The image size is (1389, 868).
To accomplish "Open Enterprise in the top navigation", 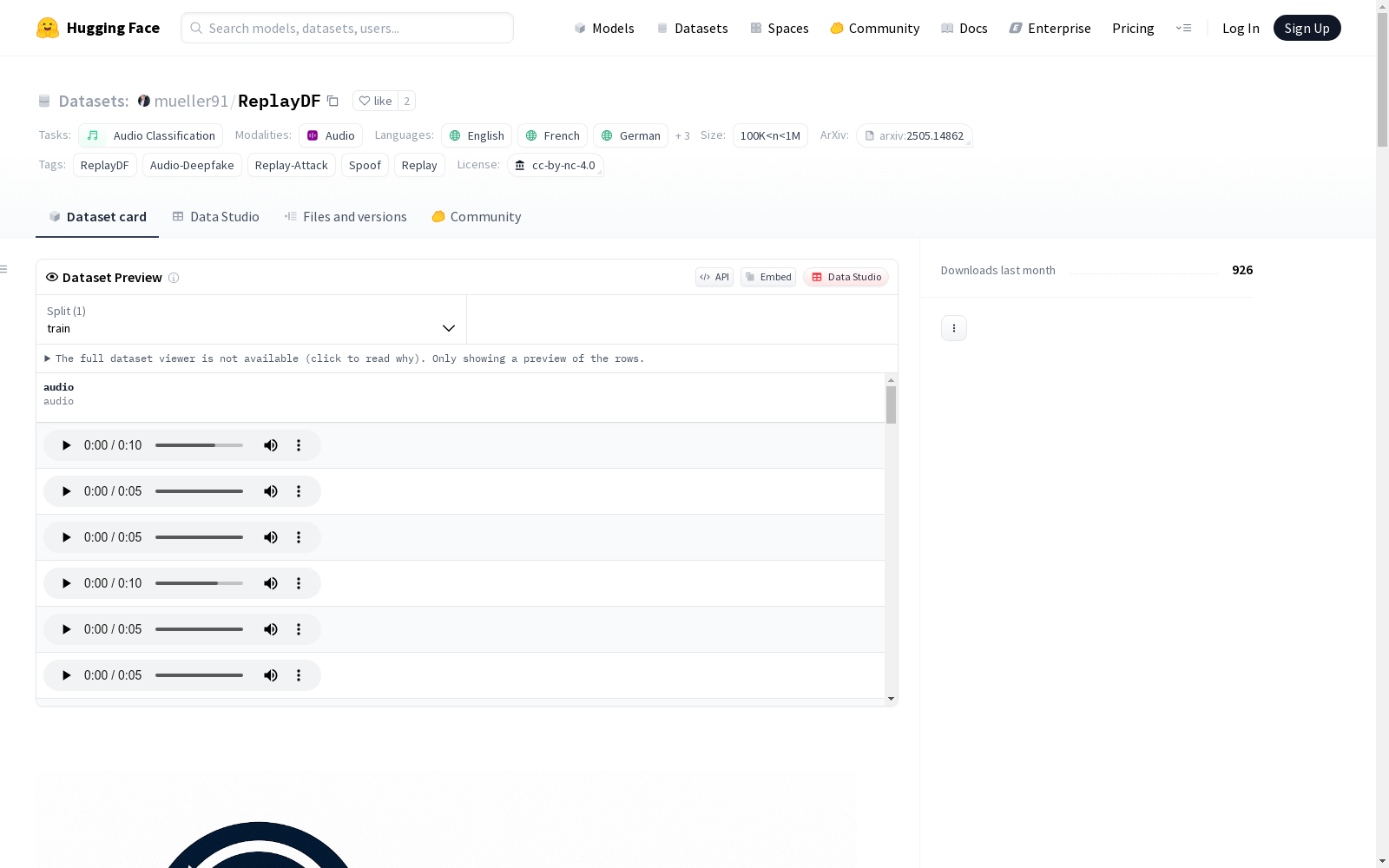I will tap(1050, 28).
